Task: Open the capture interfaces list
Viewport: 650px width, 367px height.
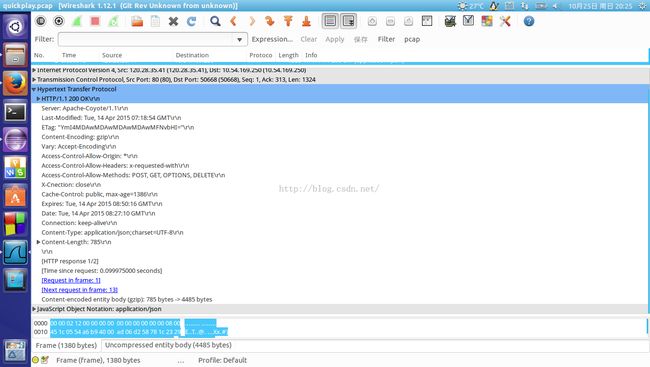Action: click(x=41, y=21)
